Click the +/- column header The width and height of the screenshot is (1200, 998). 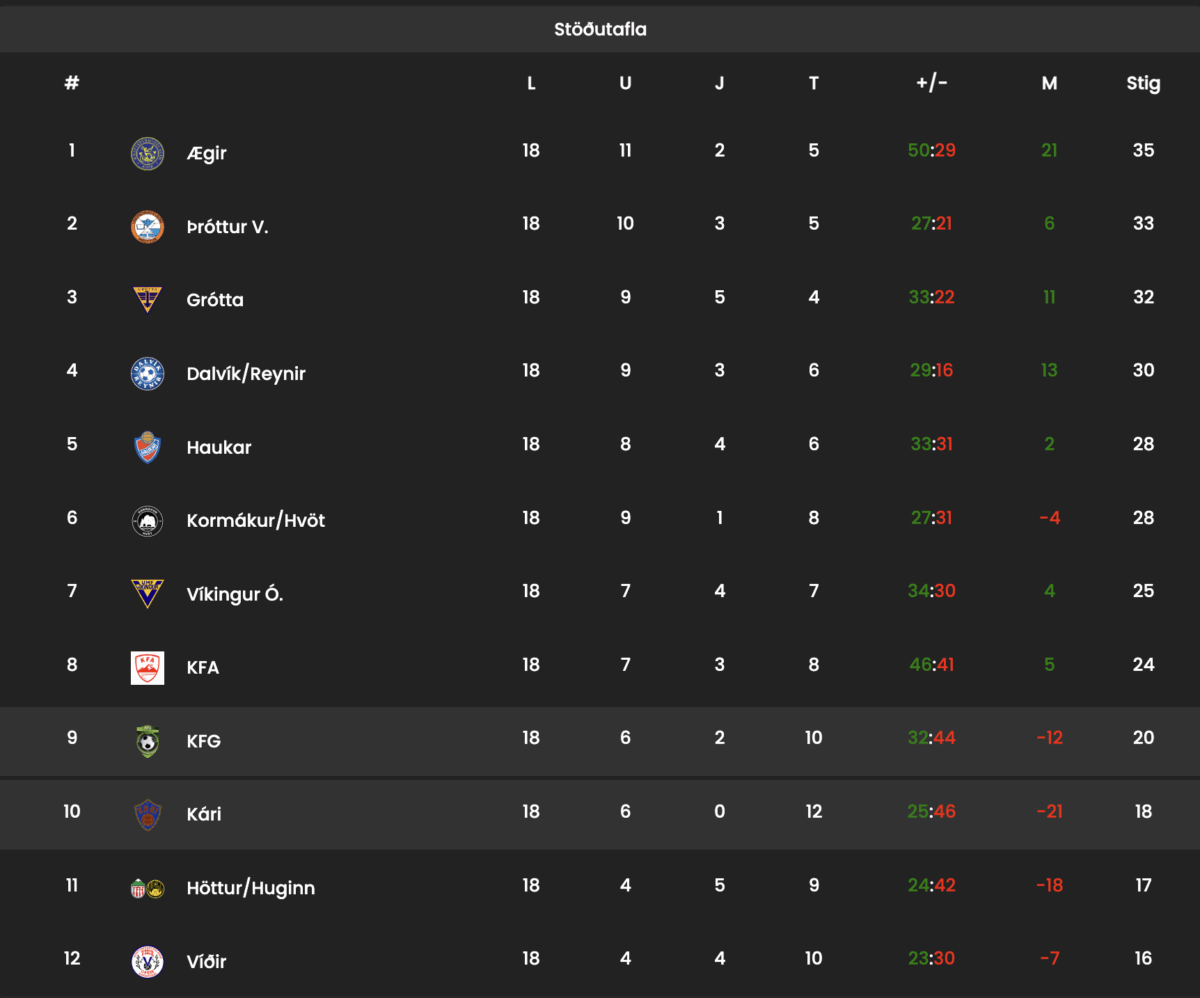(x=931, y=83)
